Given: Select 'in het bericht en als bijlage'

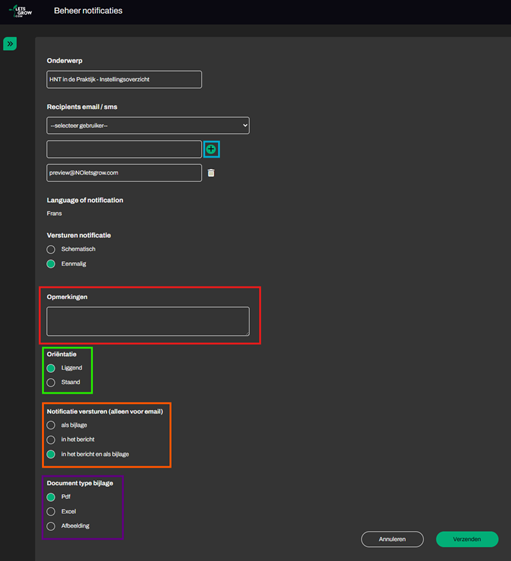Looking at the screenshot, I should (51, 454).
